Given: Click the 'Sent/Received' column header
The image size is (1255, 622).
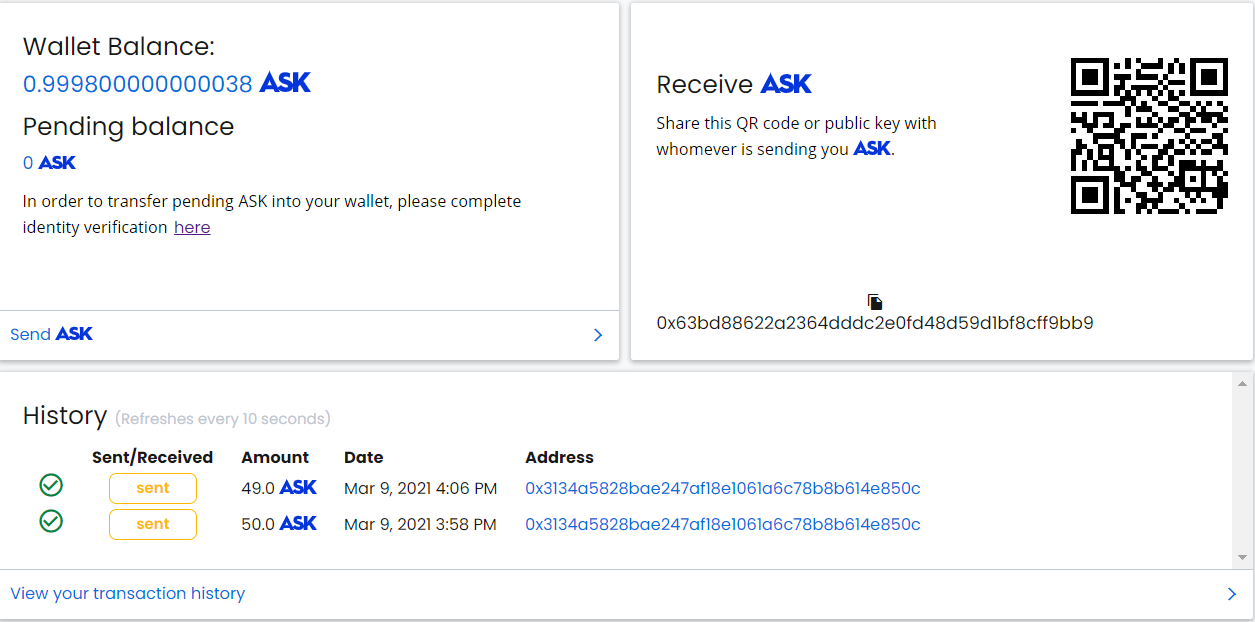Looking at the screenshot, I should click(x=152, y=457).
